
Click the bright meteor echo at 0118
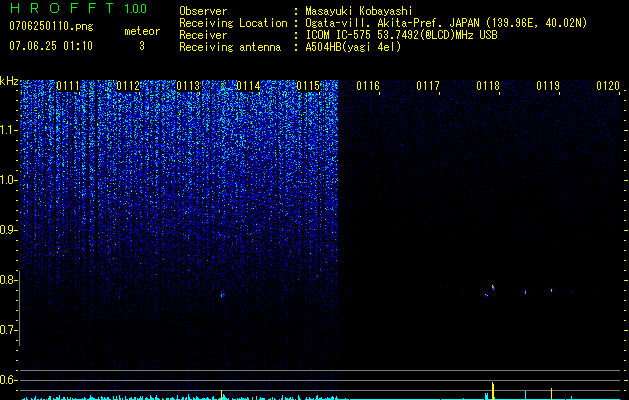coord(493,287)
